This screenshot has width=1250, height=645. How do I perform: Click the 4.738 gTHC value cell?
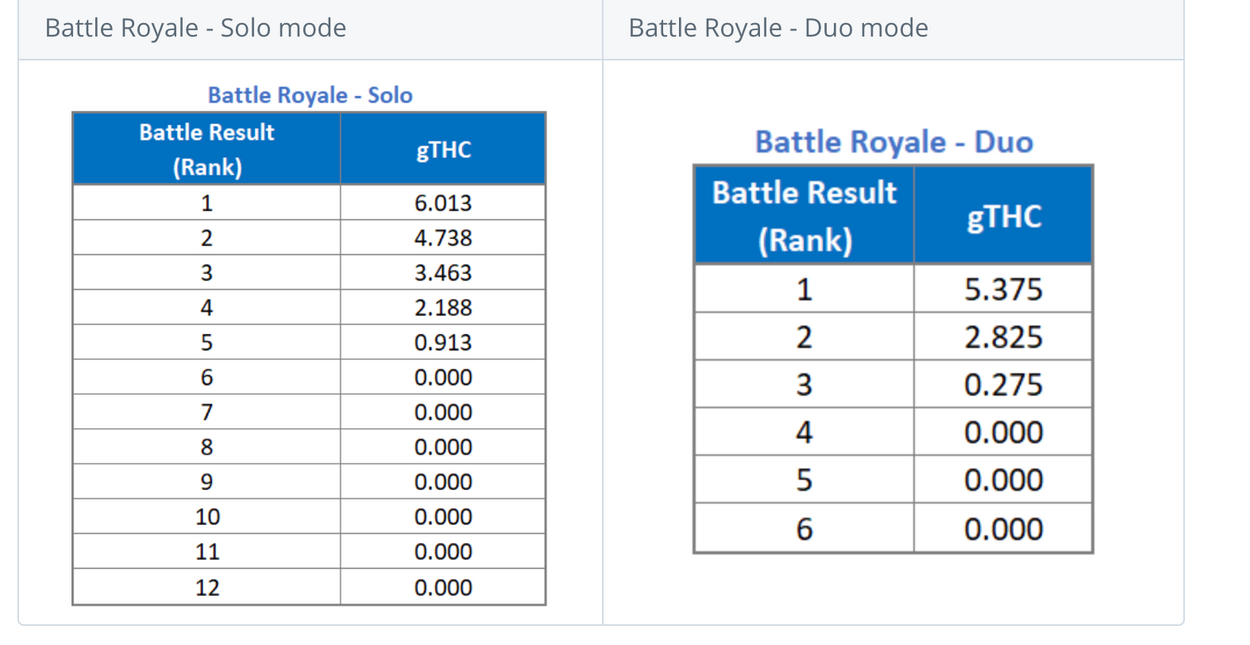click(x=443, y=238)
